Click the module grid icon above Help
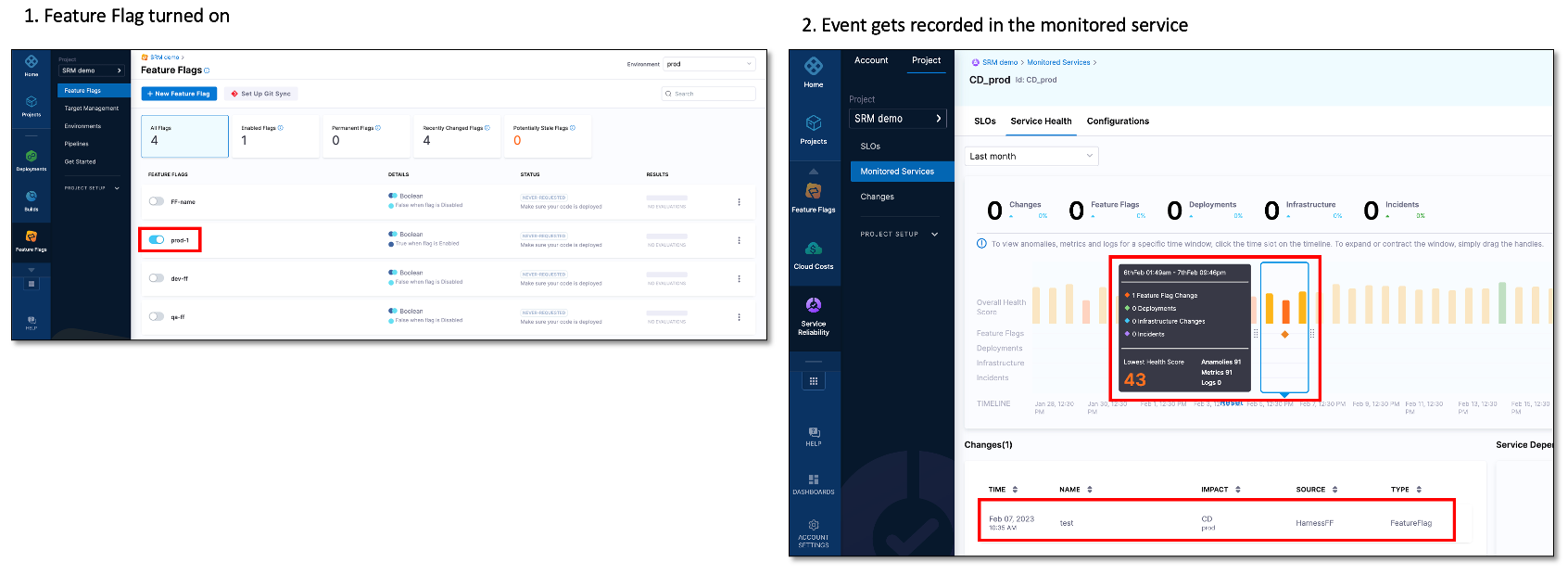This screenshot has width=1568, height=575. [813, 381]
